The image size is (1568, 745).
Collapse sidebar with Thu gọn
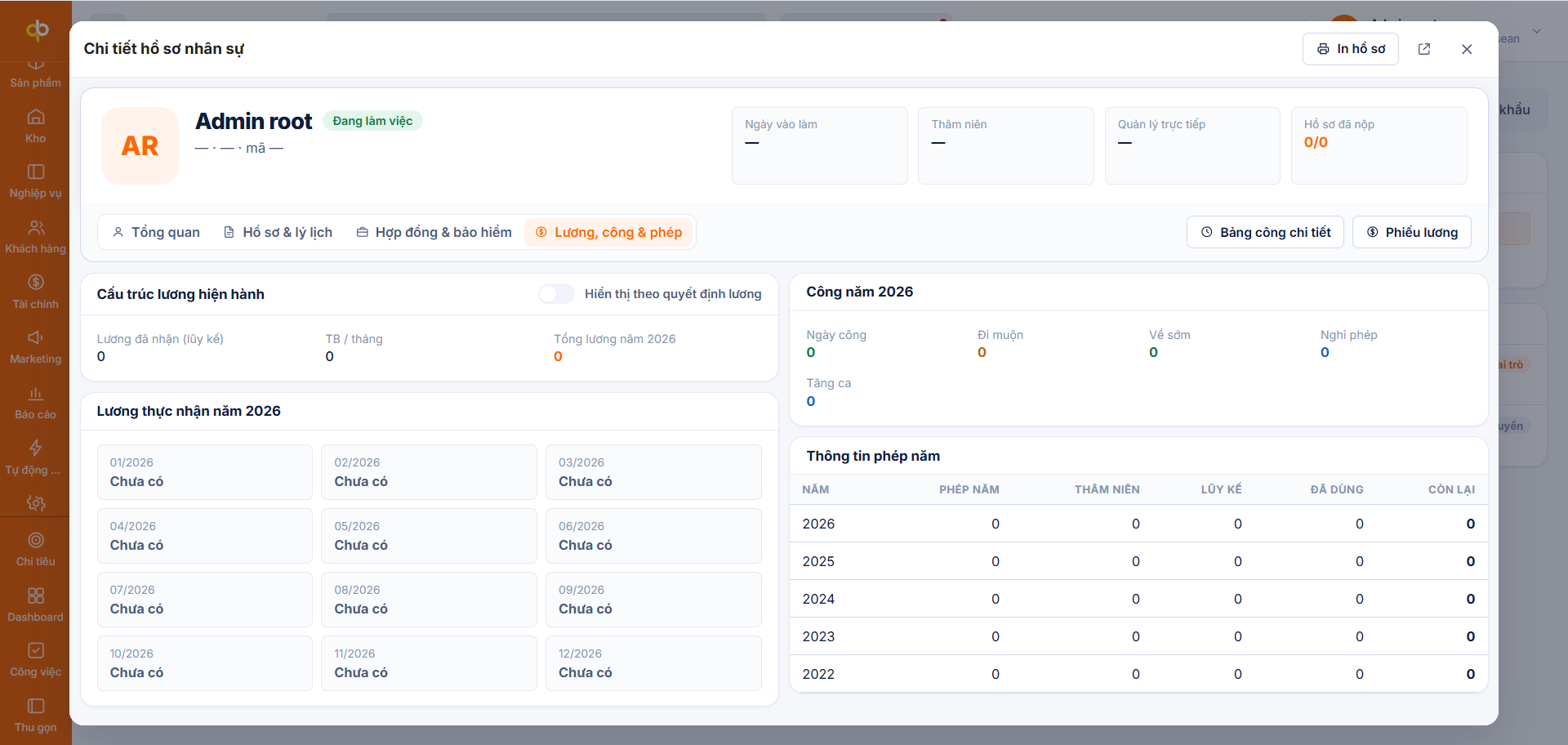click(x=35, y=715)
